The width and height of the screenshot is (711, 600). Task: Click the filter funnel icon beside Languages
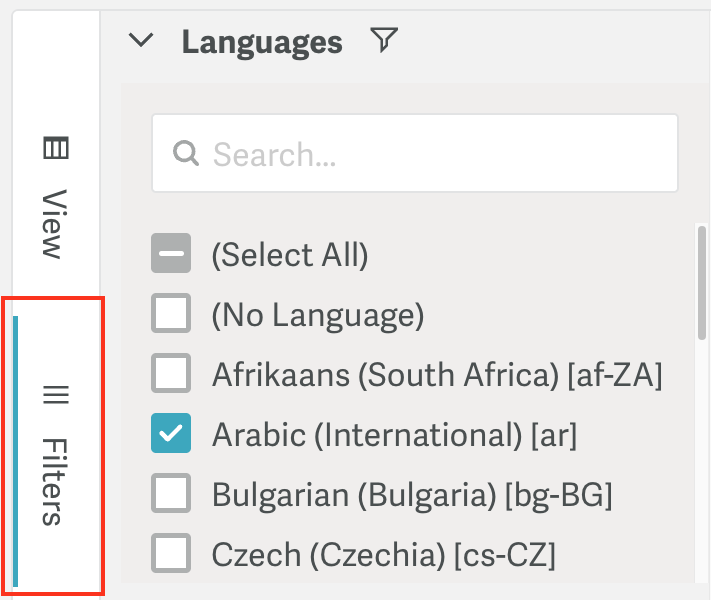click(x=384, y=40)
